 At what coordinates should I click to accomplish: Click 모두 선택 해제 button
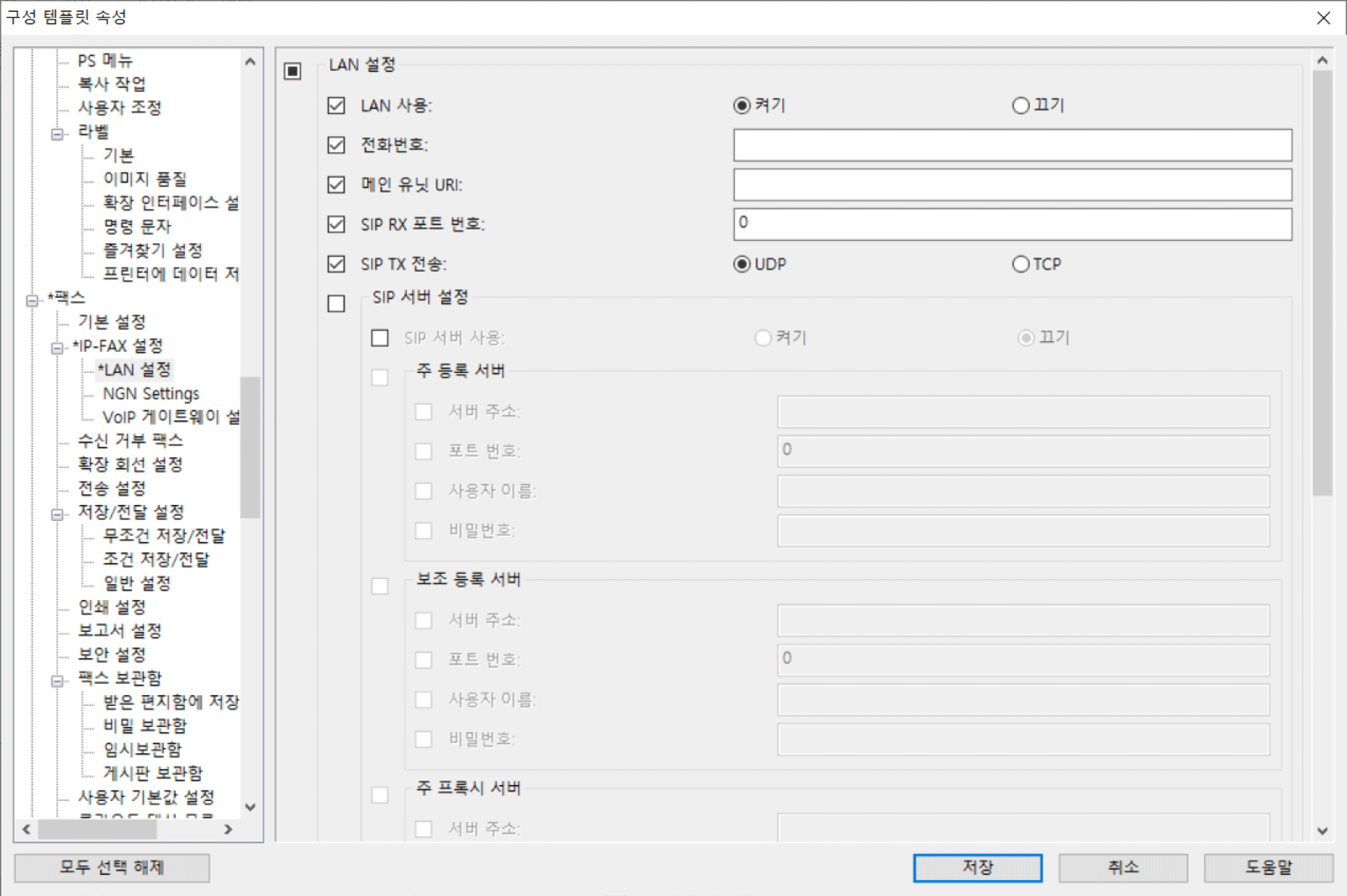[112, 867]
